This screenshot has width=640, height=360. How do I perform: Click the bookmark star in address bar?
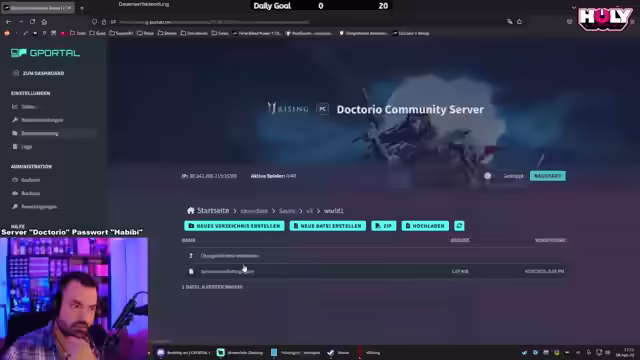pyautogui.click(x=519, y=22)
